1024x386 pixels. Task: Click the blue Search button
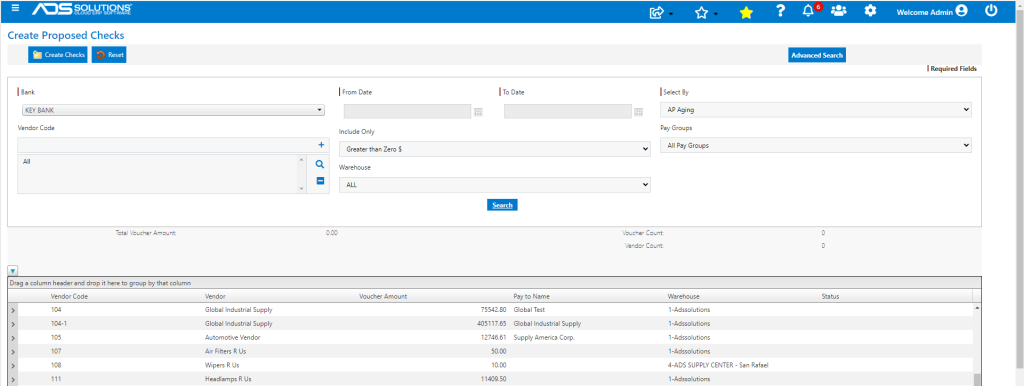502,205
